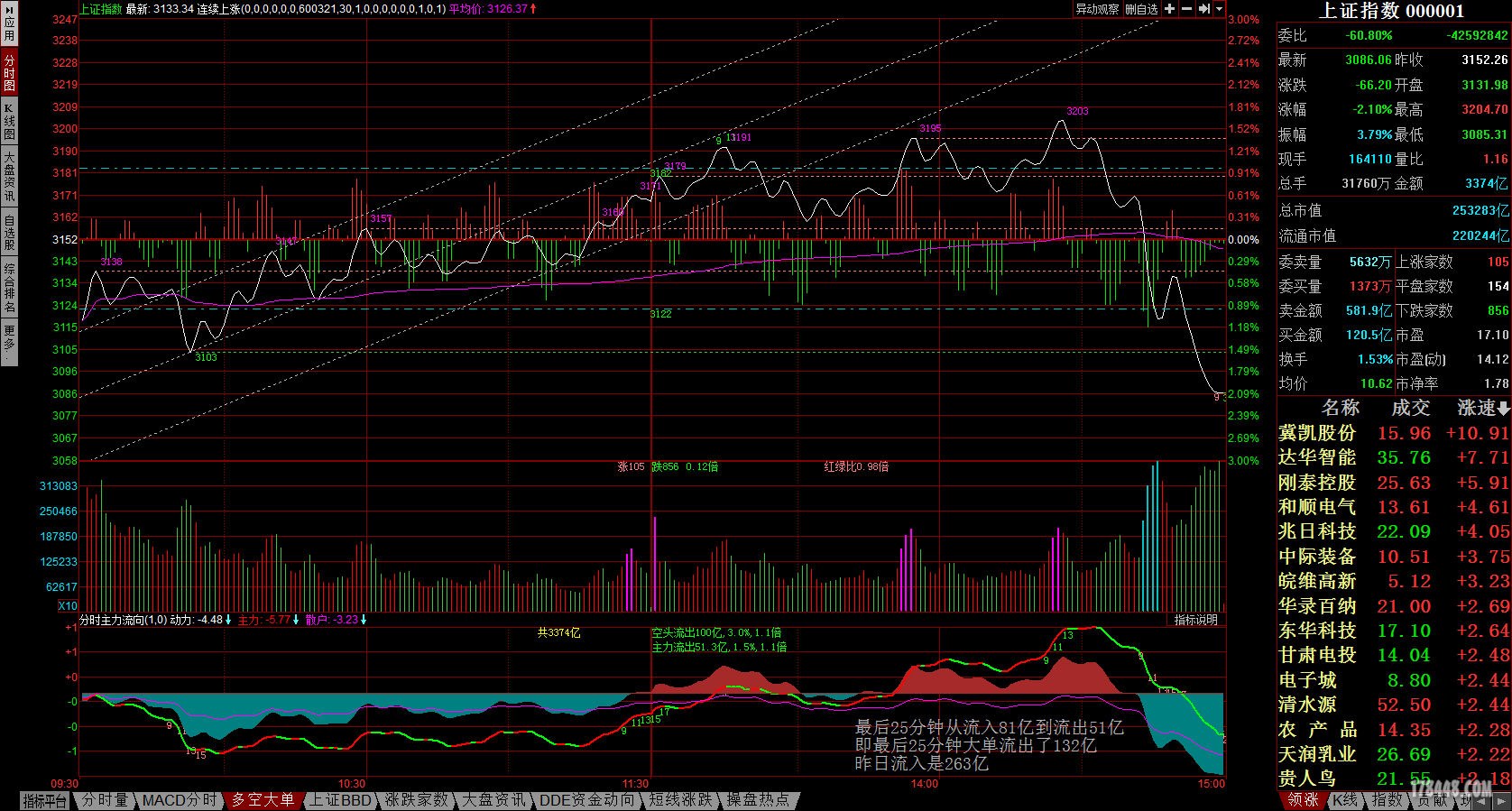Click the 异动观察 button
This screenshot has height=811, width=1512.
point(1097,9)
